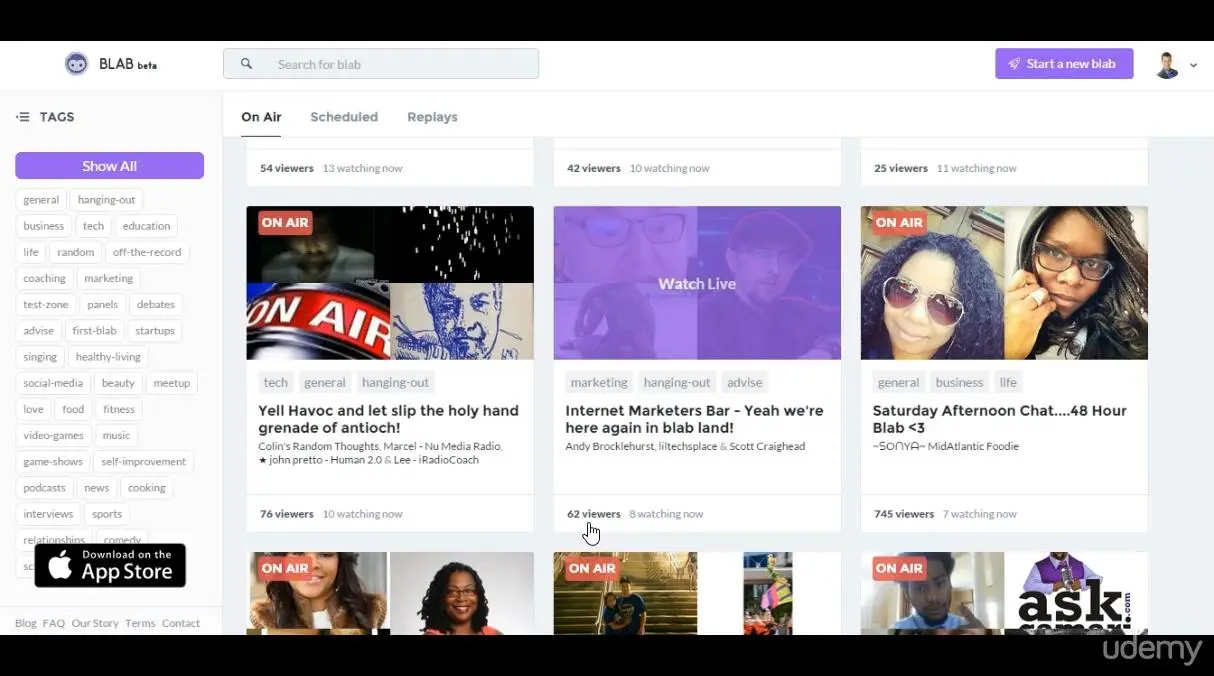Select the 'fitness' tag
Screen dimensions: 1214x676
coord(119,409)
